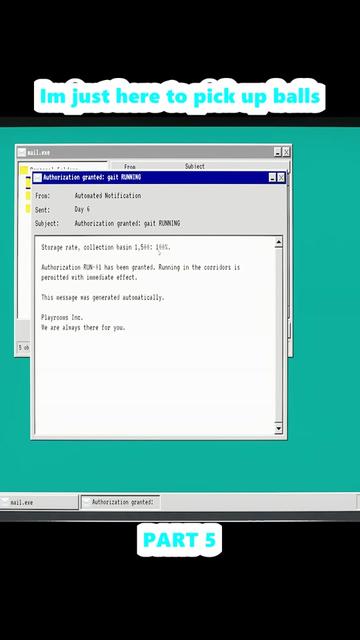Close the Authorization granted email window
Screen dimensions: 360x640
[x=281, y=178]
